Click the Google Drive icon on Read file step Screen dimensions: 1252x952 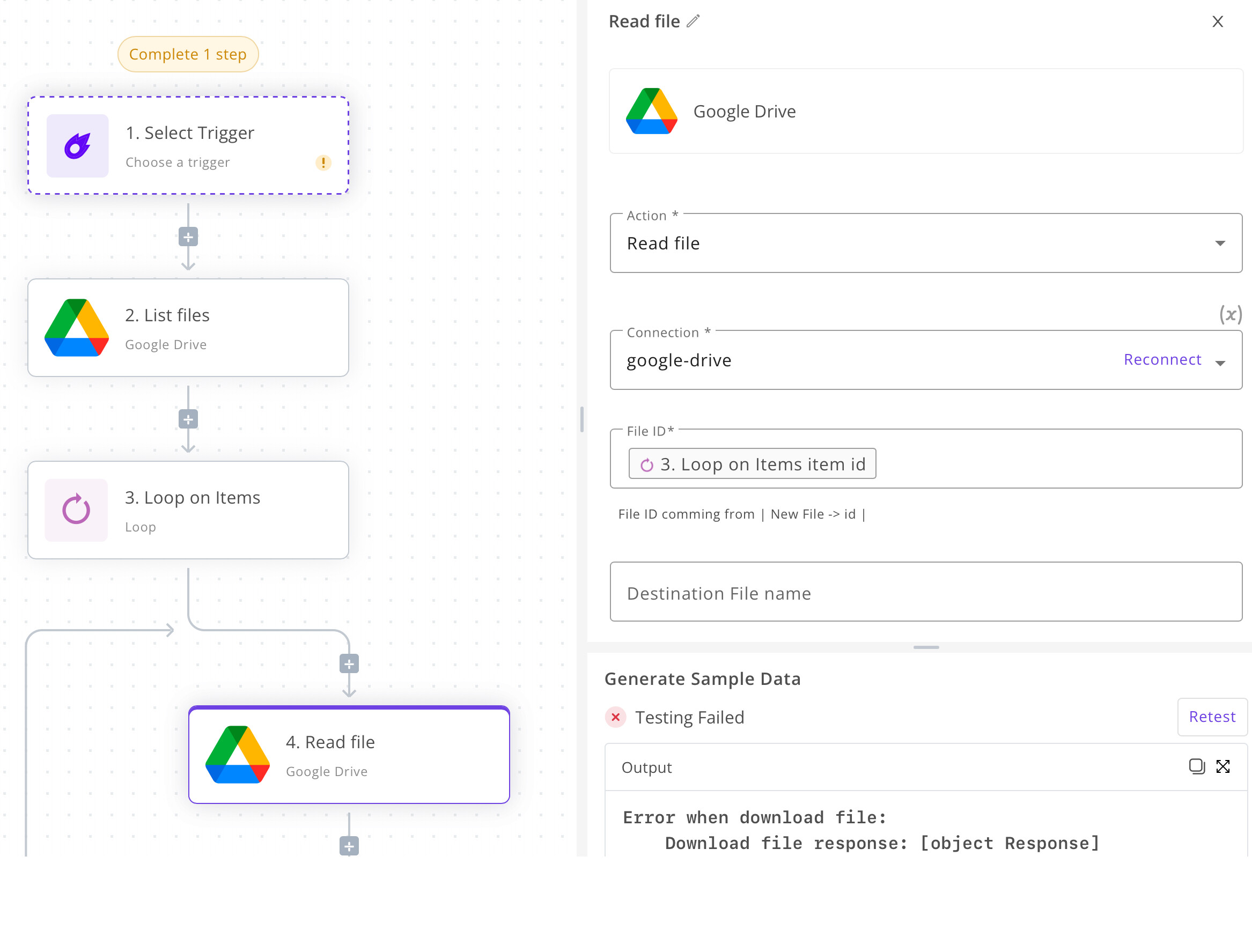point(237,754)
